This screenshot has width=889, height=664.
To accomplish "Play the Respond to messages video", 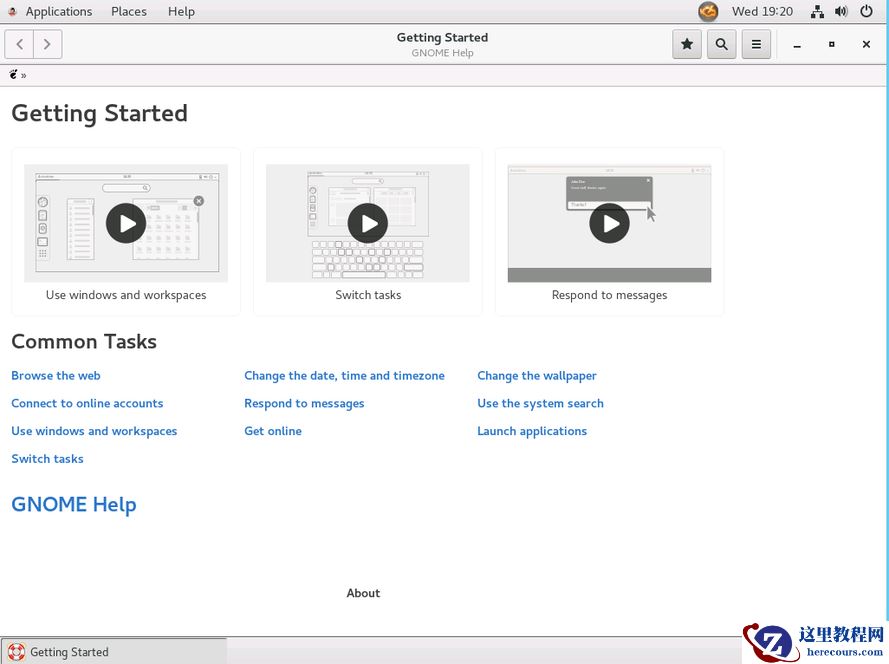I will coord(609,223).
